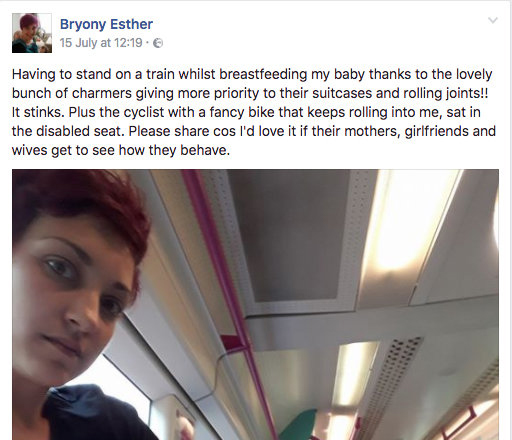Open the post options chevron menu
This screenshot has height=440, width=512.
click(x=493, y=20)
